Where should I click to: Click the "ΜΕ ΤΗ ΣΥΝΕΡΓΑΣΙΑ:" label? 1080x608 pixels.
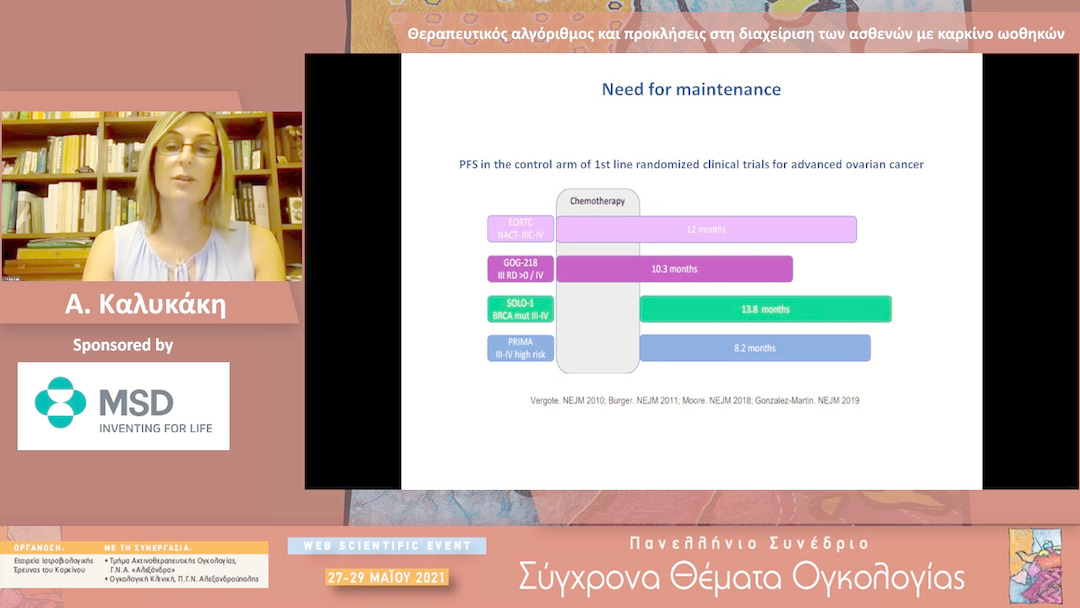coord(148,548)
